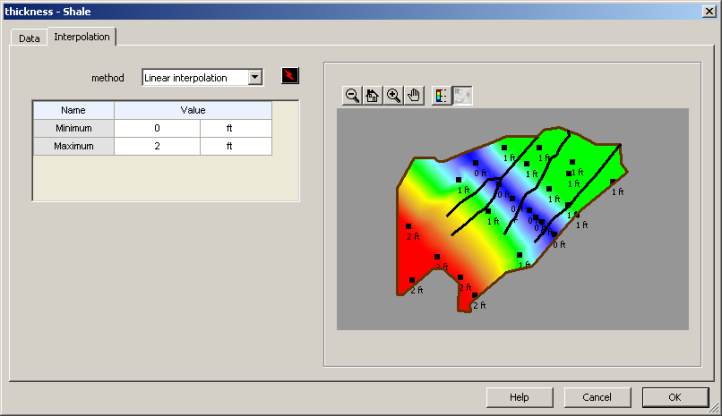
Task: Click the home view reset icon
Action: coord(373,95)
